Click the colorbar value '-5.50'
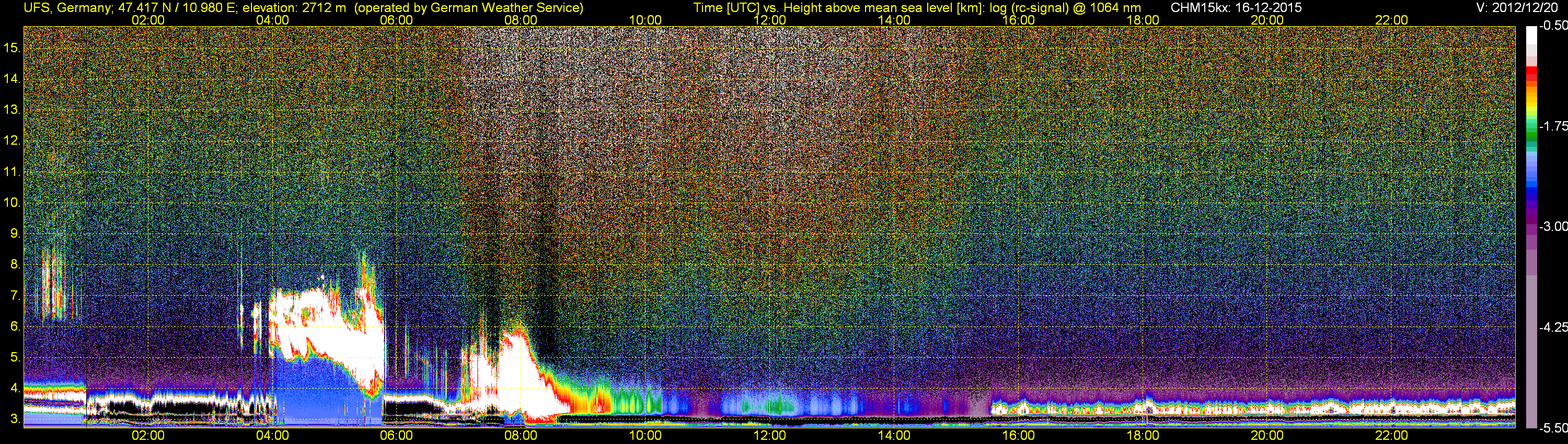 [1553, 428]
